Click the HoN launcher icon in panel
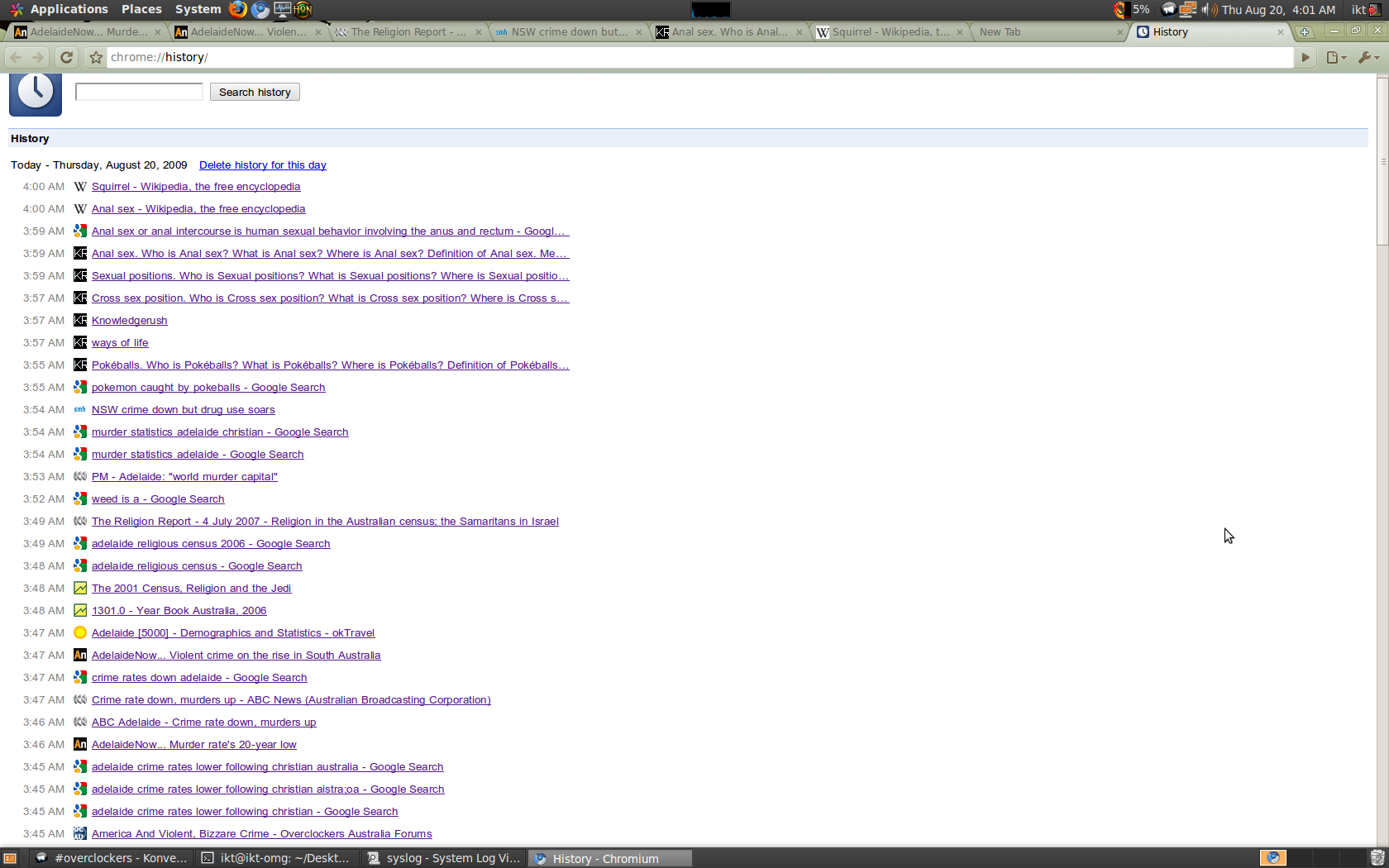The image size is (1389, 868). [303, 9]
